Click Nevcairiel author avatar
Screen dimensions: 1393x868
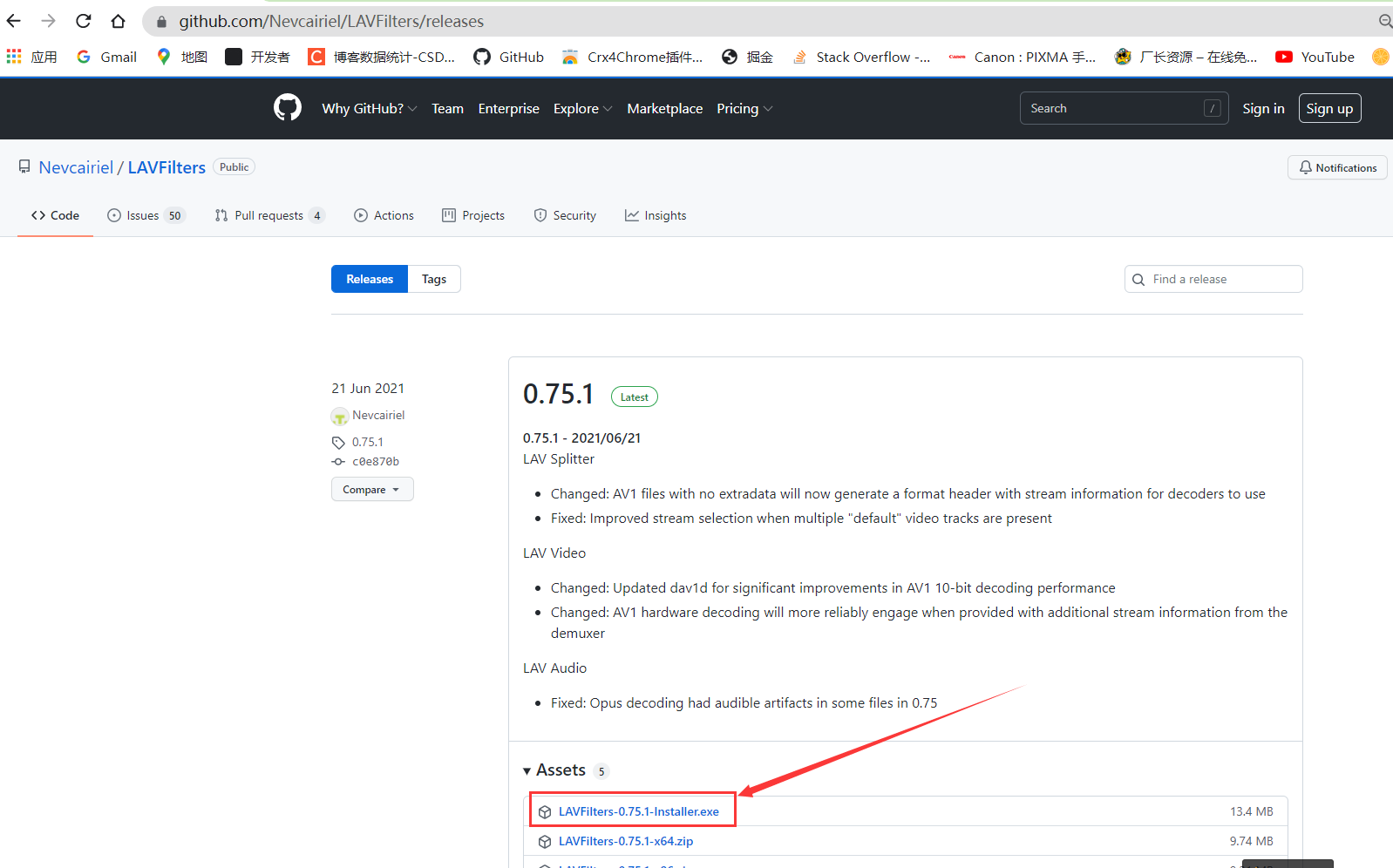340,417
